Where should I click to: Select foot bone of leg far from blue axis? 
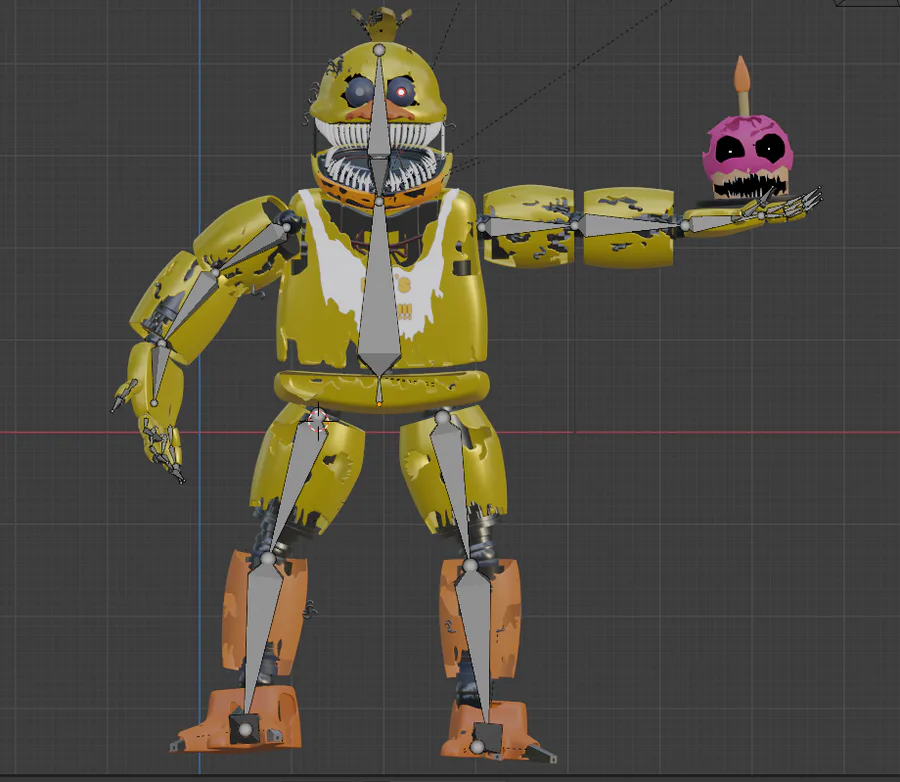[x=486, y=737]
